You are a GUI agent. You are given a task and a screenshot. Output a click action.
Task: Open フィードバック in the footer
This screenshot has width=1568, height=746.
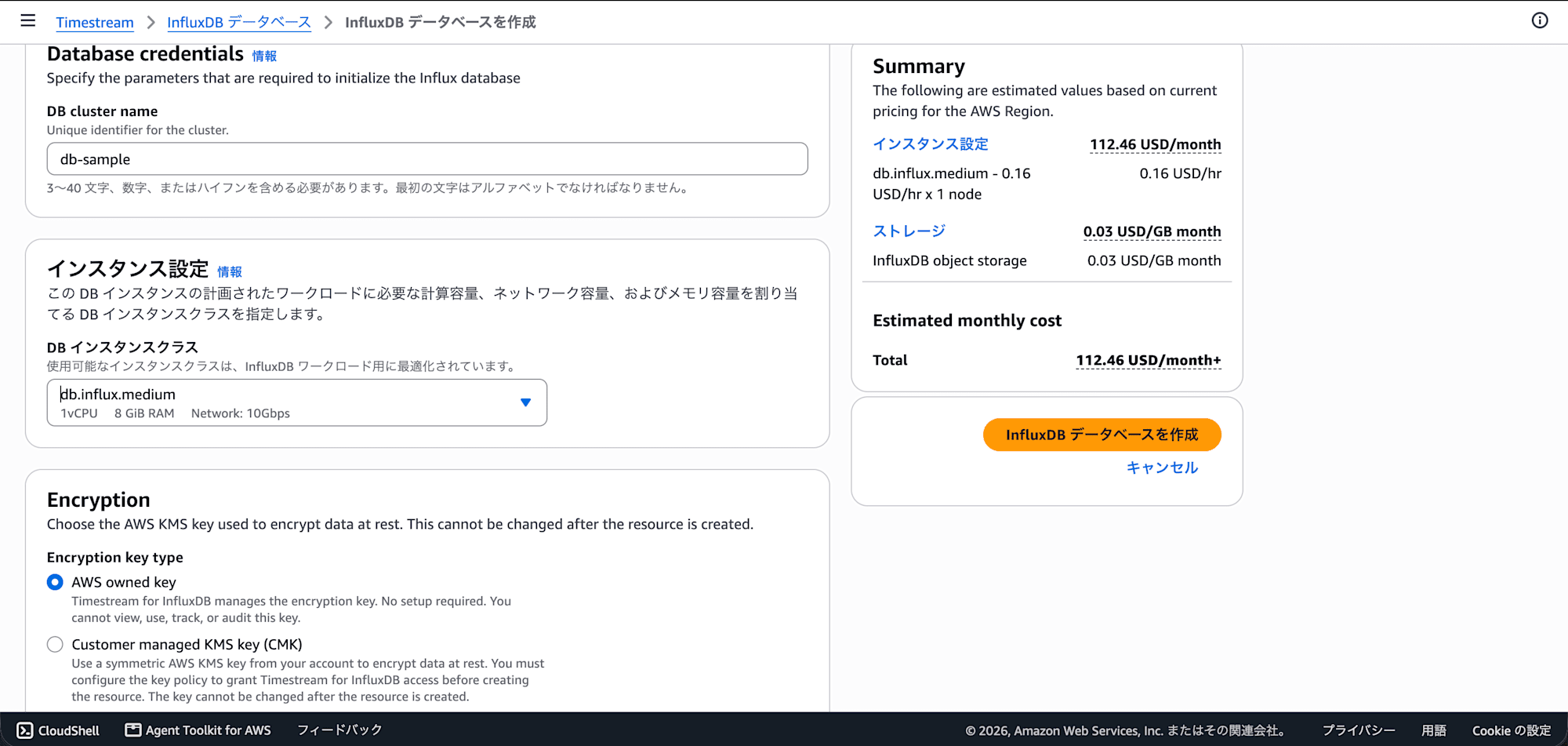[x=339, y=730]
